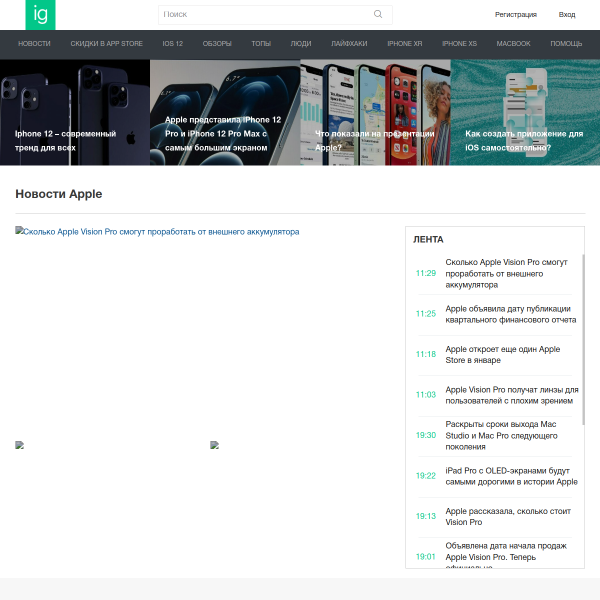Click the Вход login link
The image size is (600, 600).
(567, 15)
